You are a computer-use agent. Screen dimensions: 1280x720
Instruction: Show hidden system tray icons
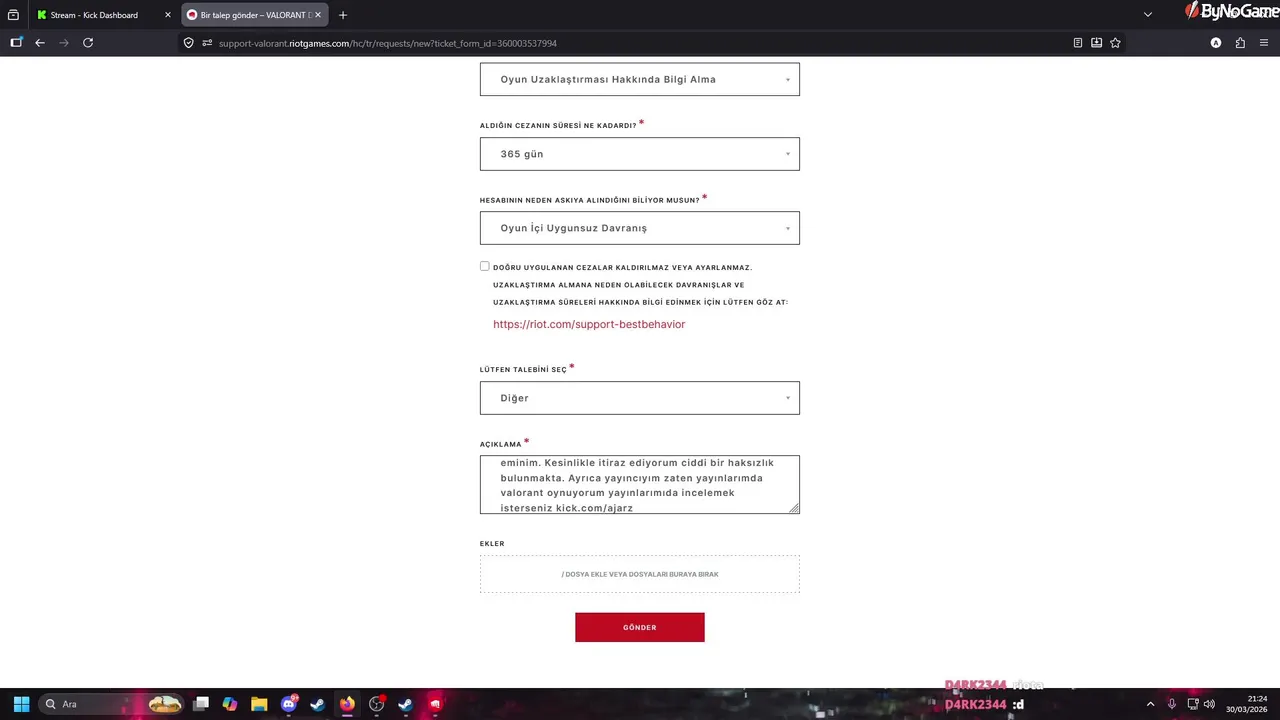tap(1150, 704)
